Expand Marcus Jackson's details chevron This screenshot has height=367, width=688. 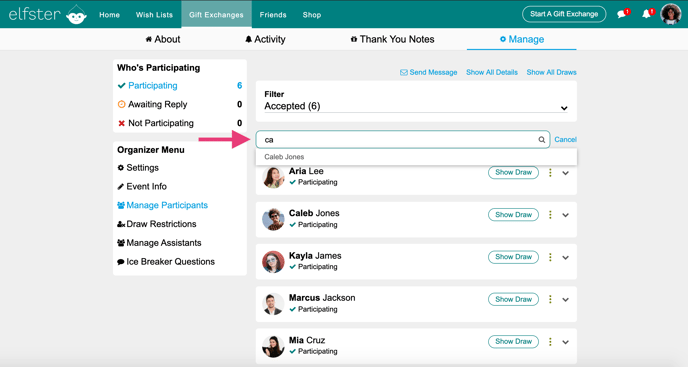coord(566,300)
